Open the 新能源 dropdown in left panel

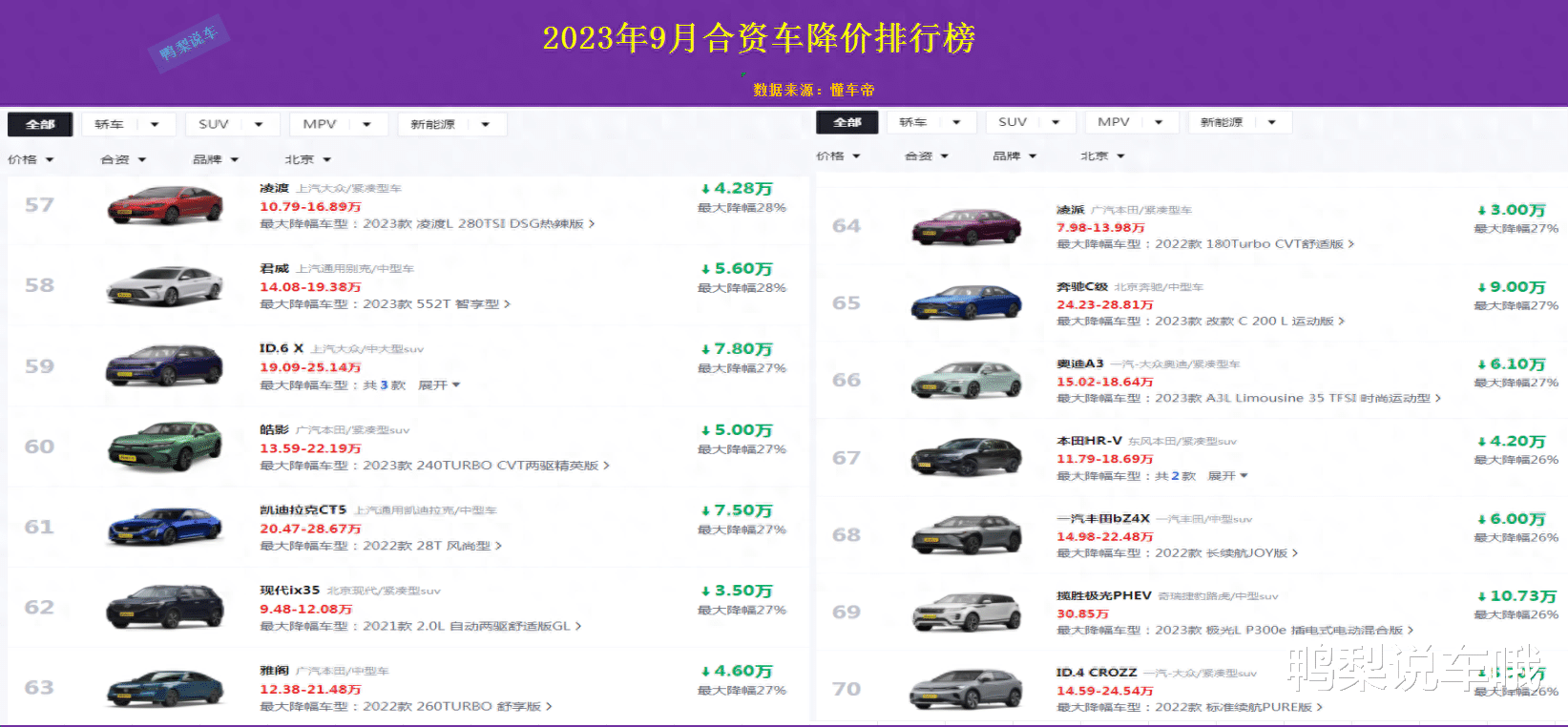point(451,124)
